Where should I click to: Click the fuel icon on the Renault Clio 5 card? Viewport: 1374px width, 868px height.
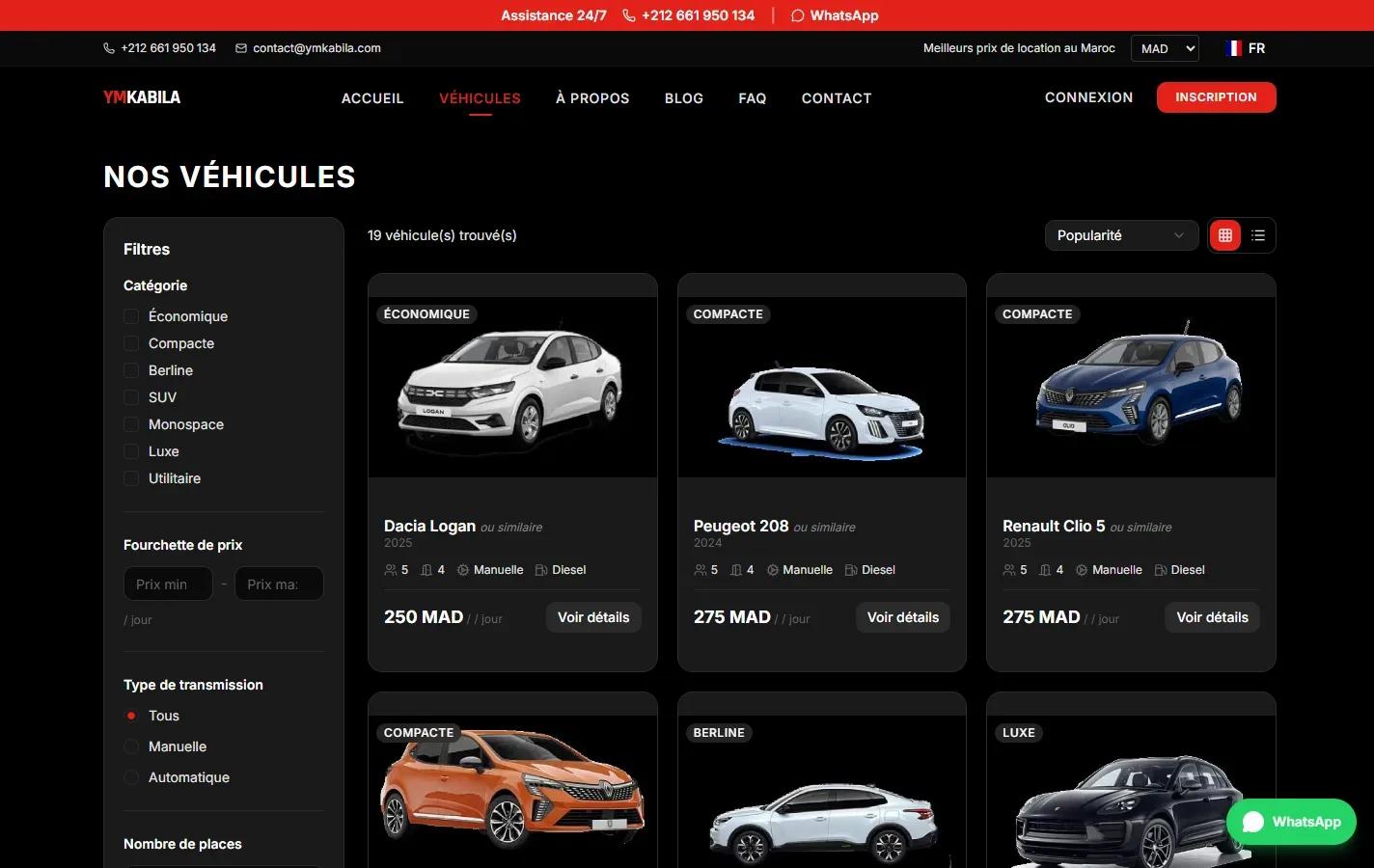[x=1161, y=570]
